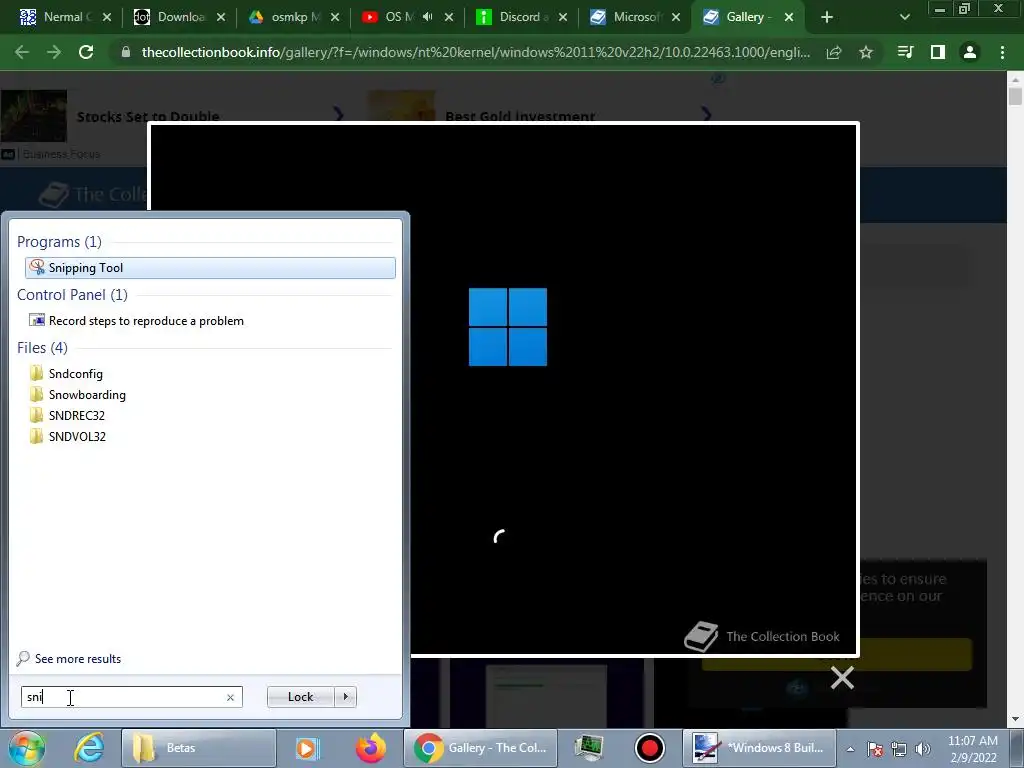
Task: Open Snipping Tool from search results
Action: [x=210, y=268]
